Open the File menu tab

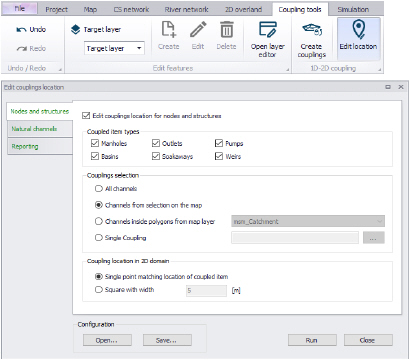20,9
